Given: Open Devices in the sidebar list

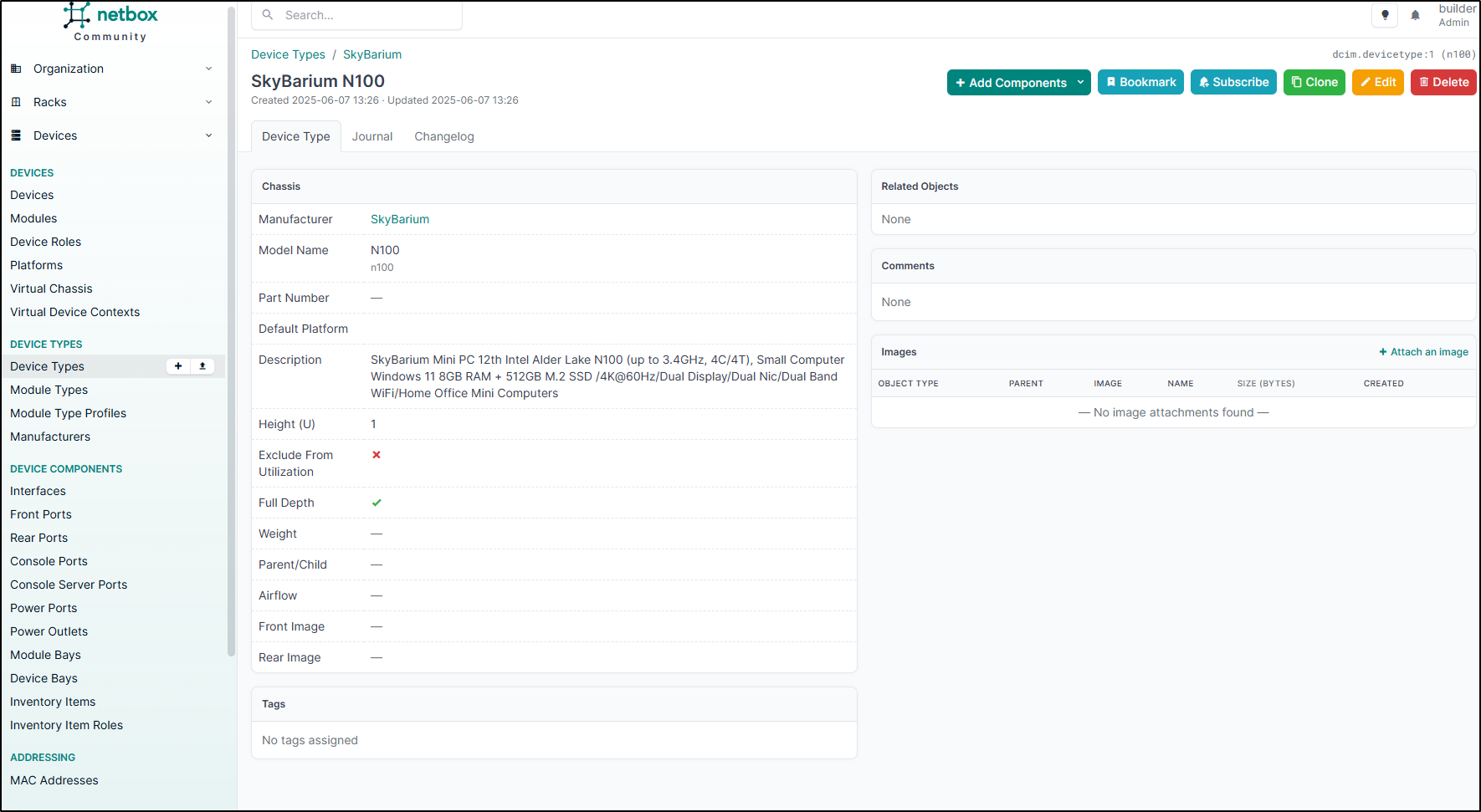Looking at the screenshot, I should pos(32,195).
